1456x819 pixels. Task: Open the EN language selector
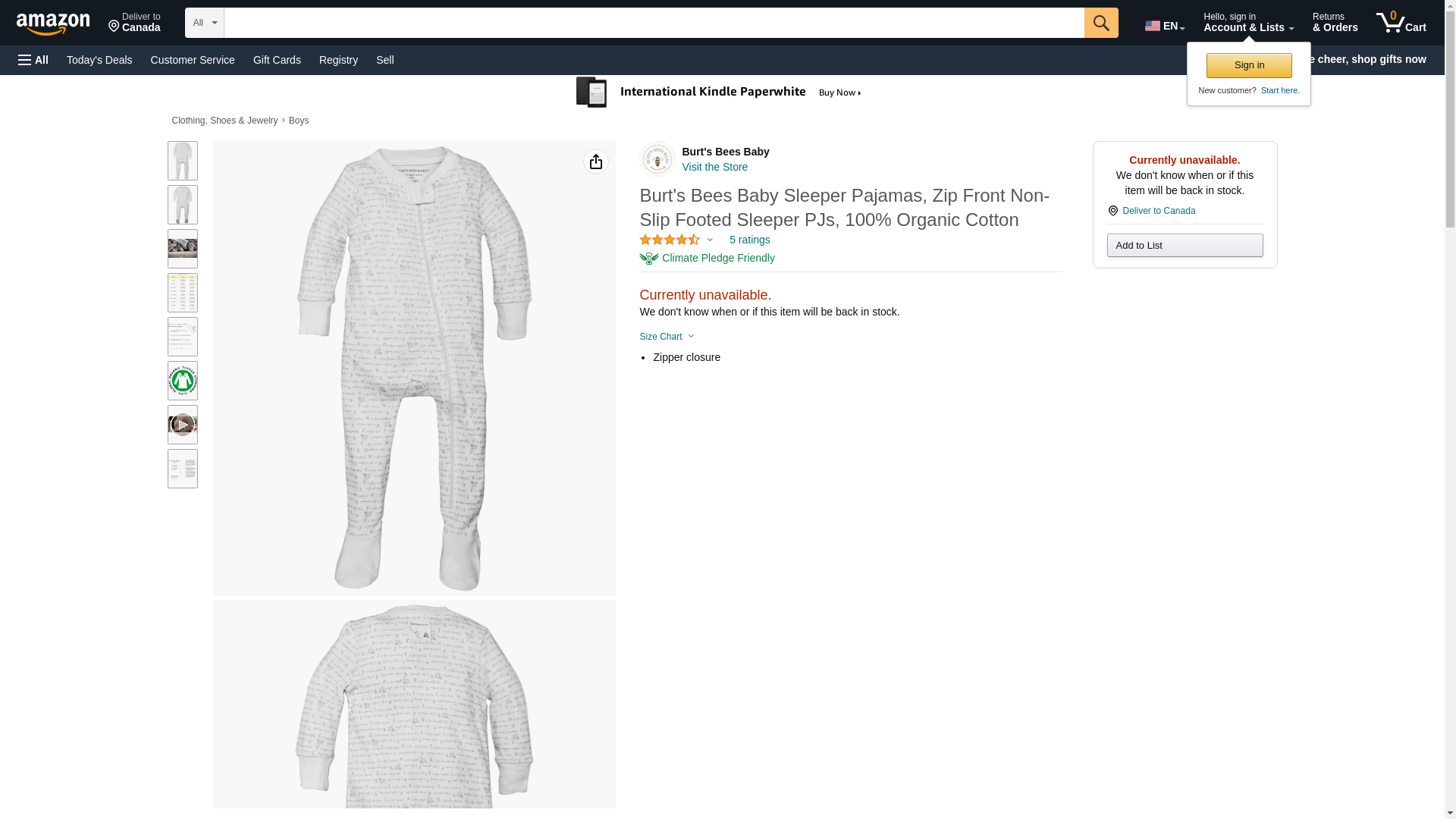click(1165, 26)
